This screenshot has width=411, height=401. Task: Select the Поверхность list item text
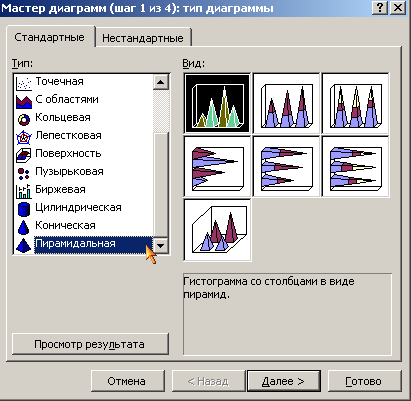point(68,153)
